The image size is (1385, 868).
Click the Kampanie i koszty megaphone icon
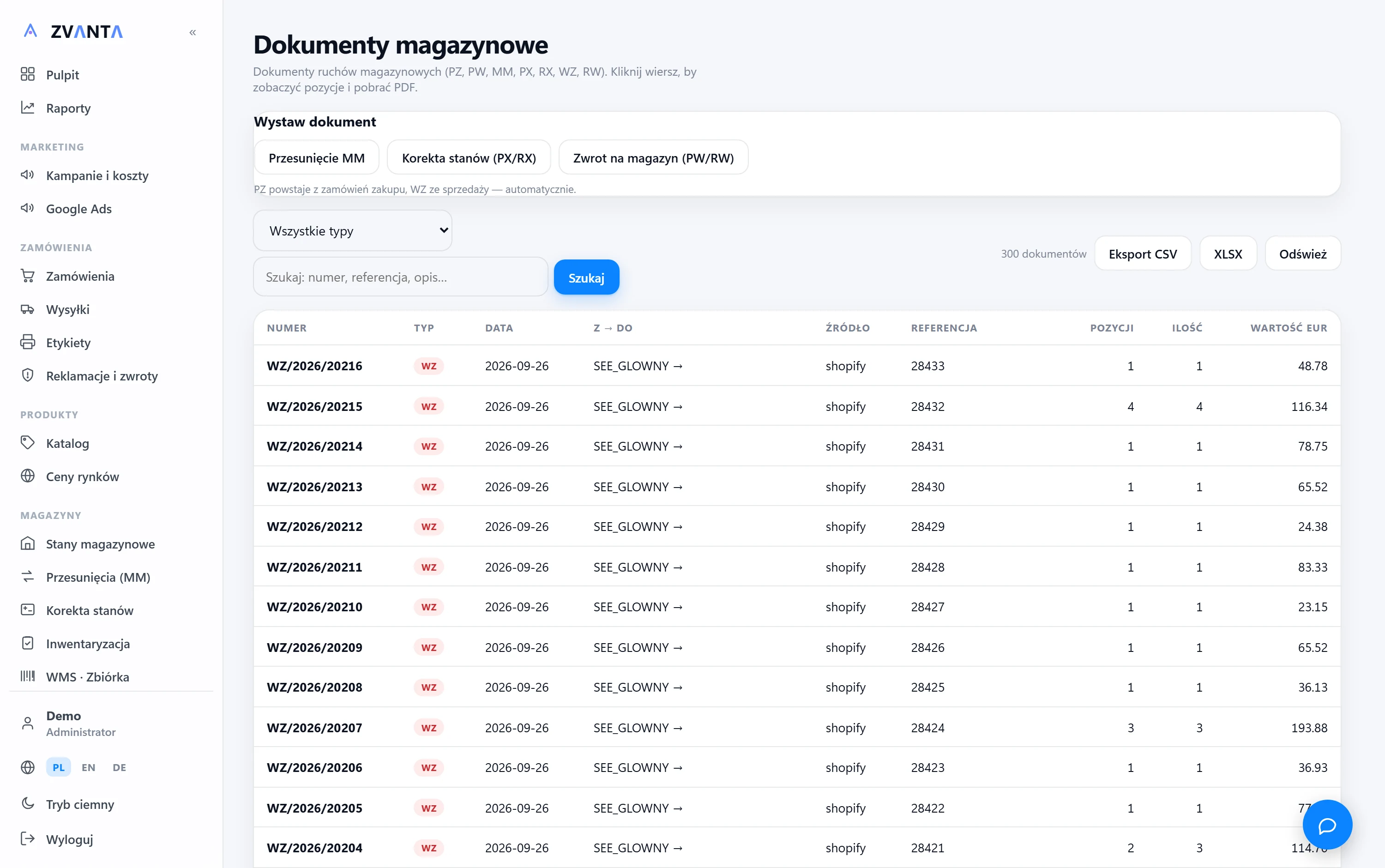click(x=28, y=175)
